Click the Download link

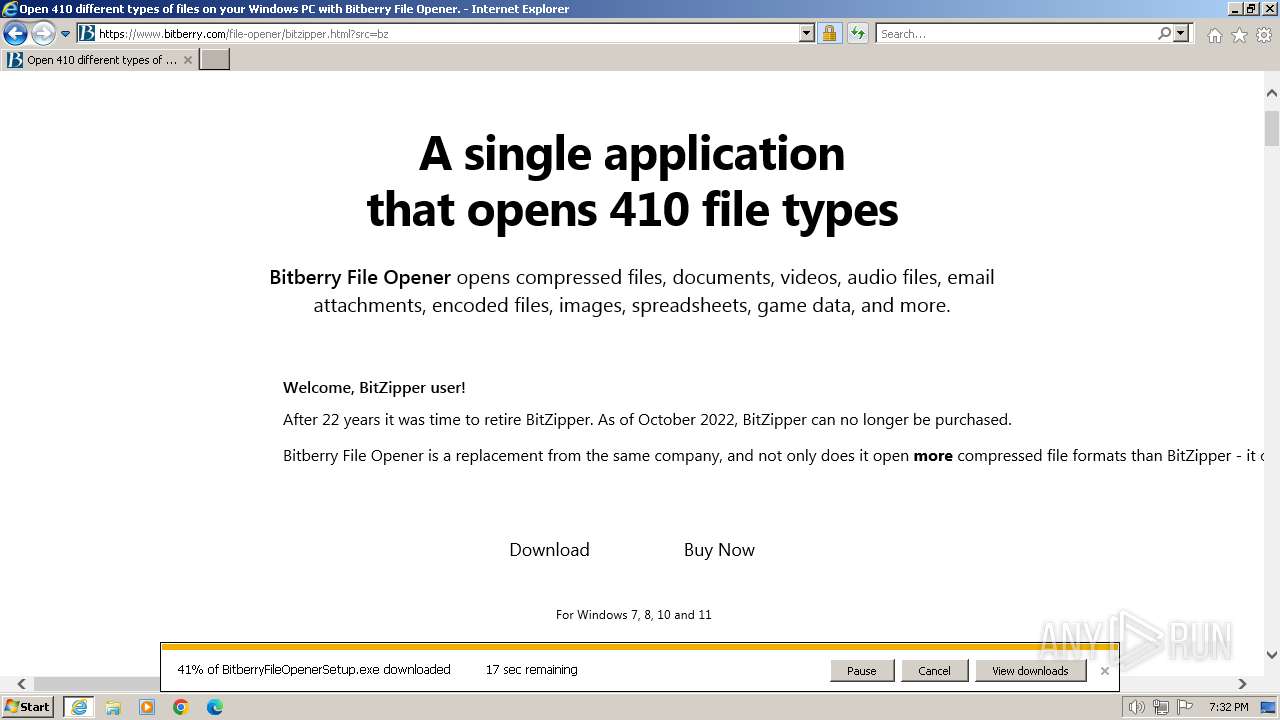tap(549, 550)
